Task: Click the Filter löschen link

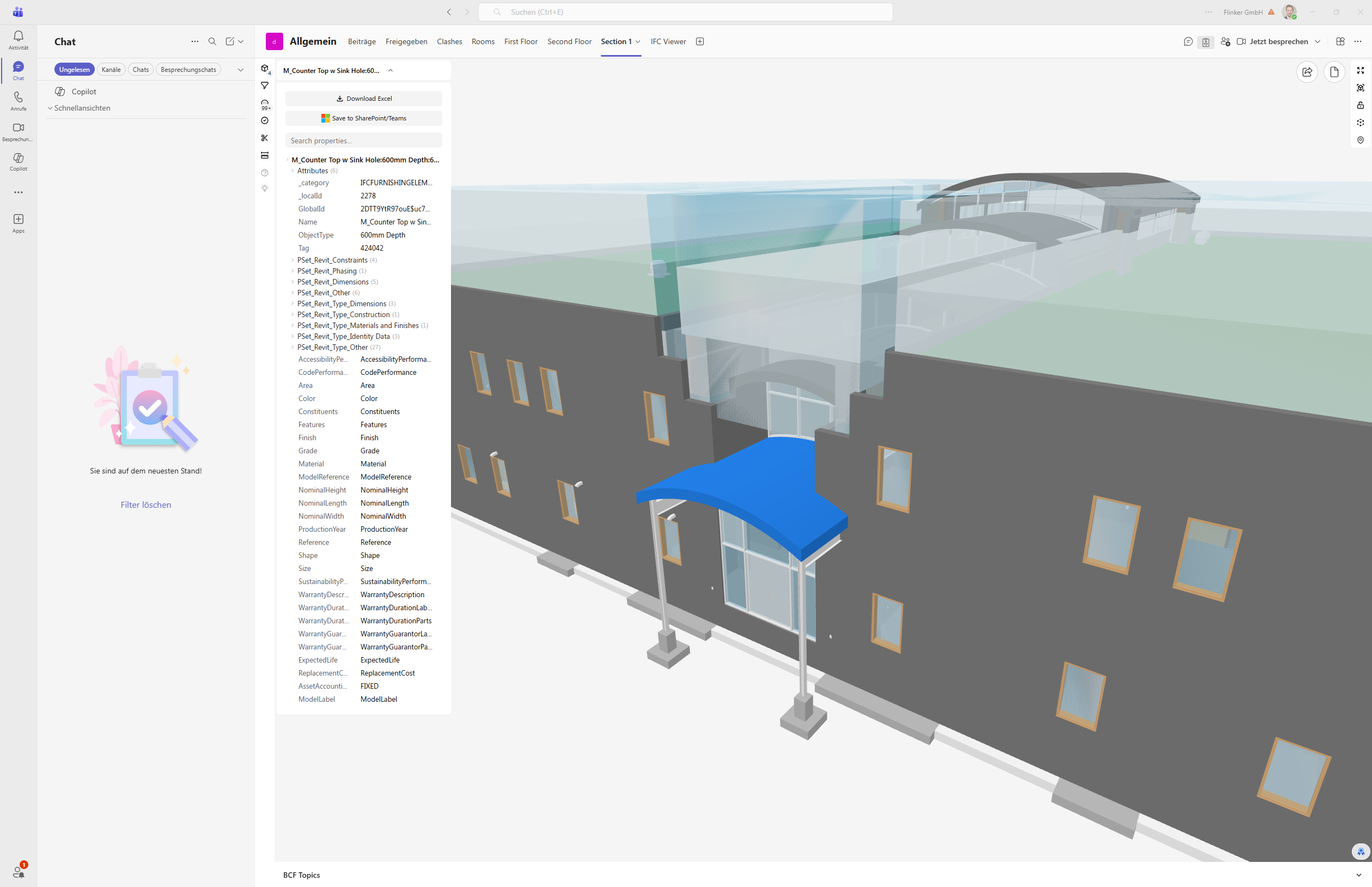Action: pos(145,505)
